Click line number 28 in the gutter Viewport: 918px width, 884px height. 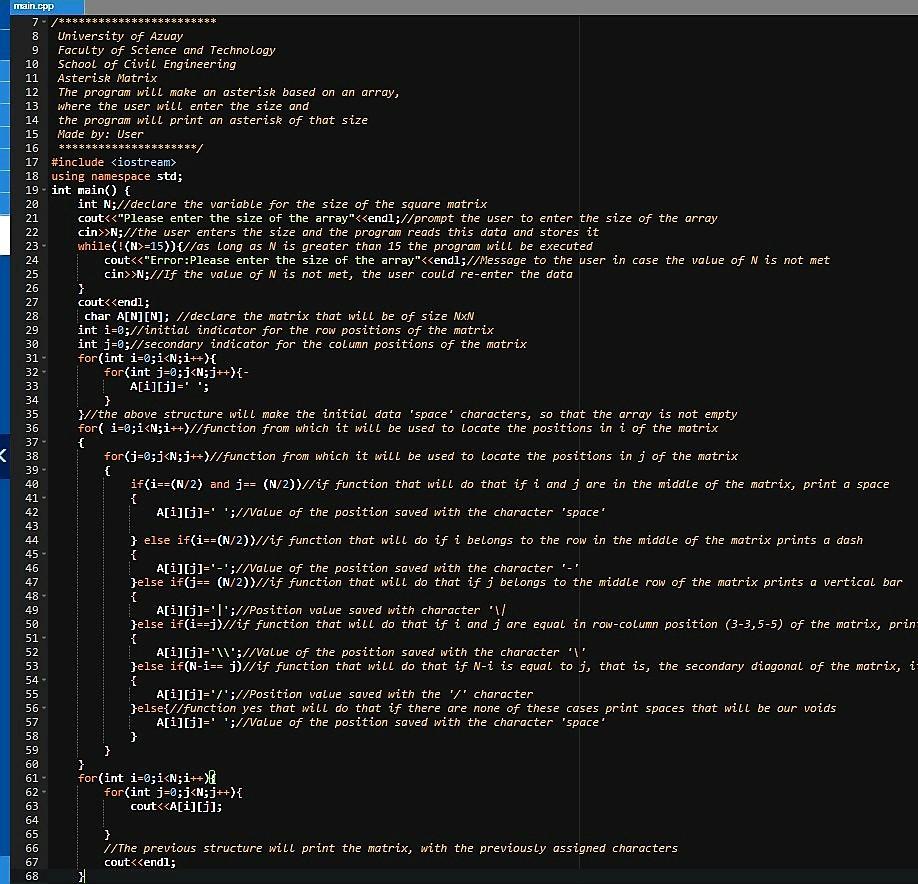pos(32,316)
